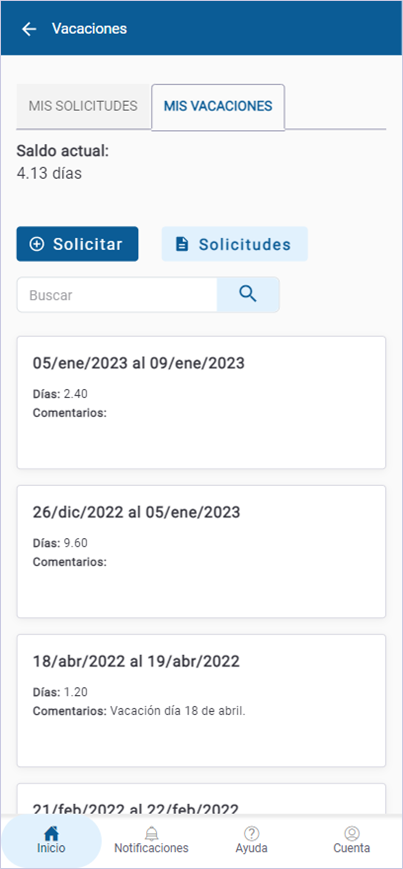
Task: Click the document icon in Solicitudes
Action: pyautogui.click(x=182, y=244)
